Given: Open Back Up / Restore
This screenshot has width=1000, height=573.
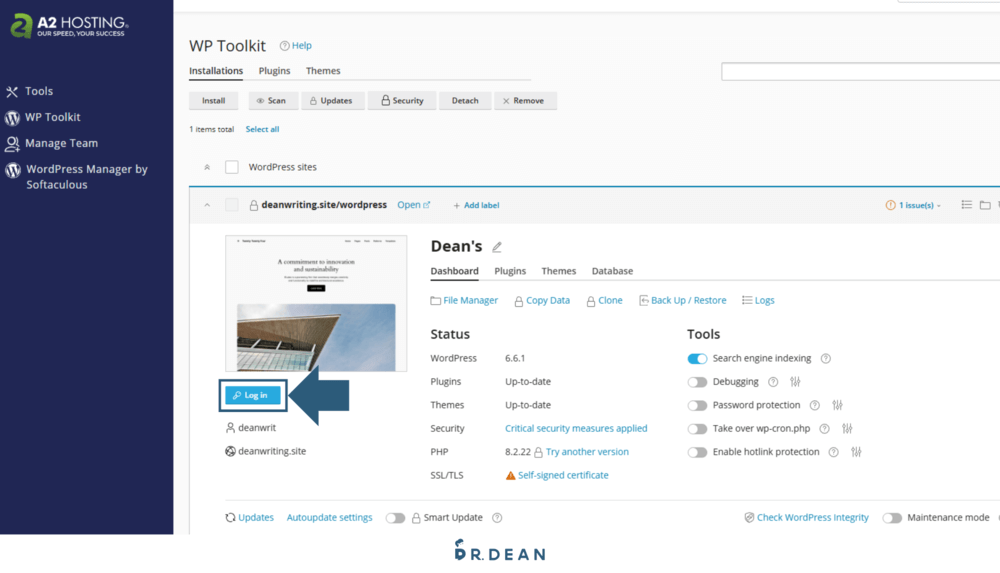Looking at the screenshot, I should pyautogui.click(x=683, y=301).
